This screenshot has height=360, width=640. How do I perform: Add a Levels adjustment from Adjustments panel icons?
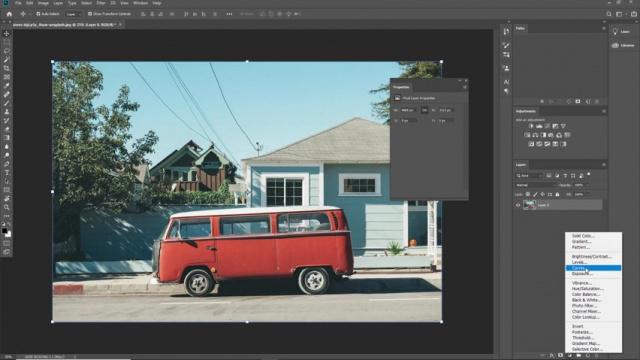tap(539, 126)
